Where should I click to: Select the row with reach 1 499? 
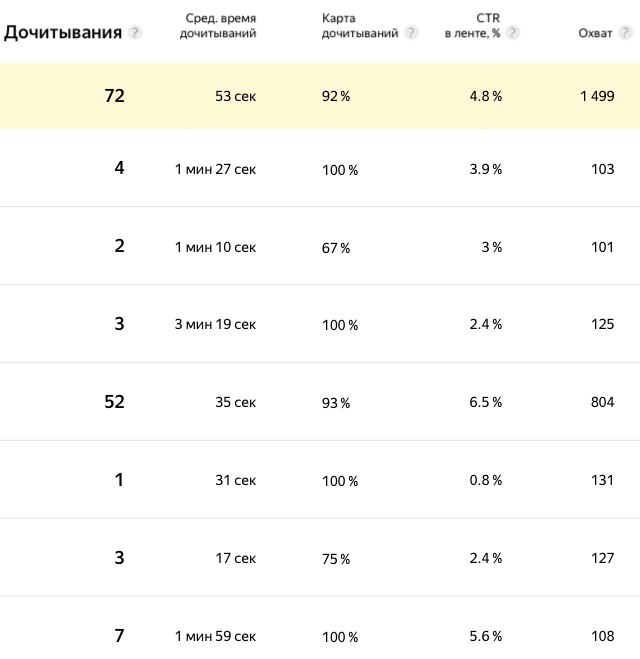(320, 96)
